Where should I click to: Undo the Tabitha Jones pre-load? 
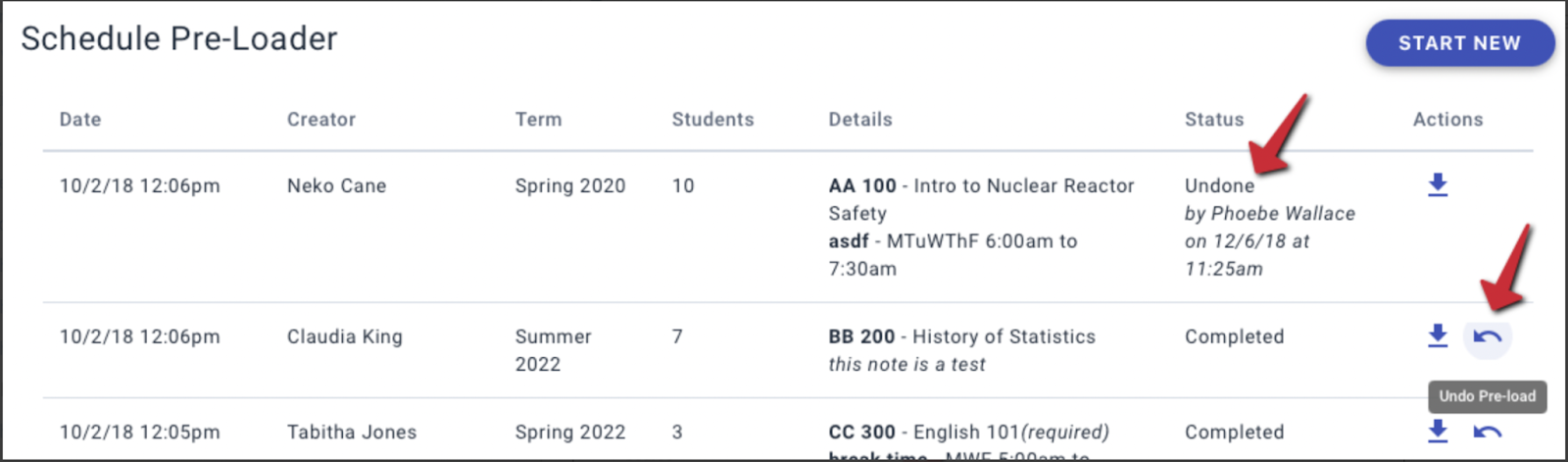(1488, 432)
